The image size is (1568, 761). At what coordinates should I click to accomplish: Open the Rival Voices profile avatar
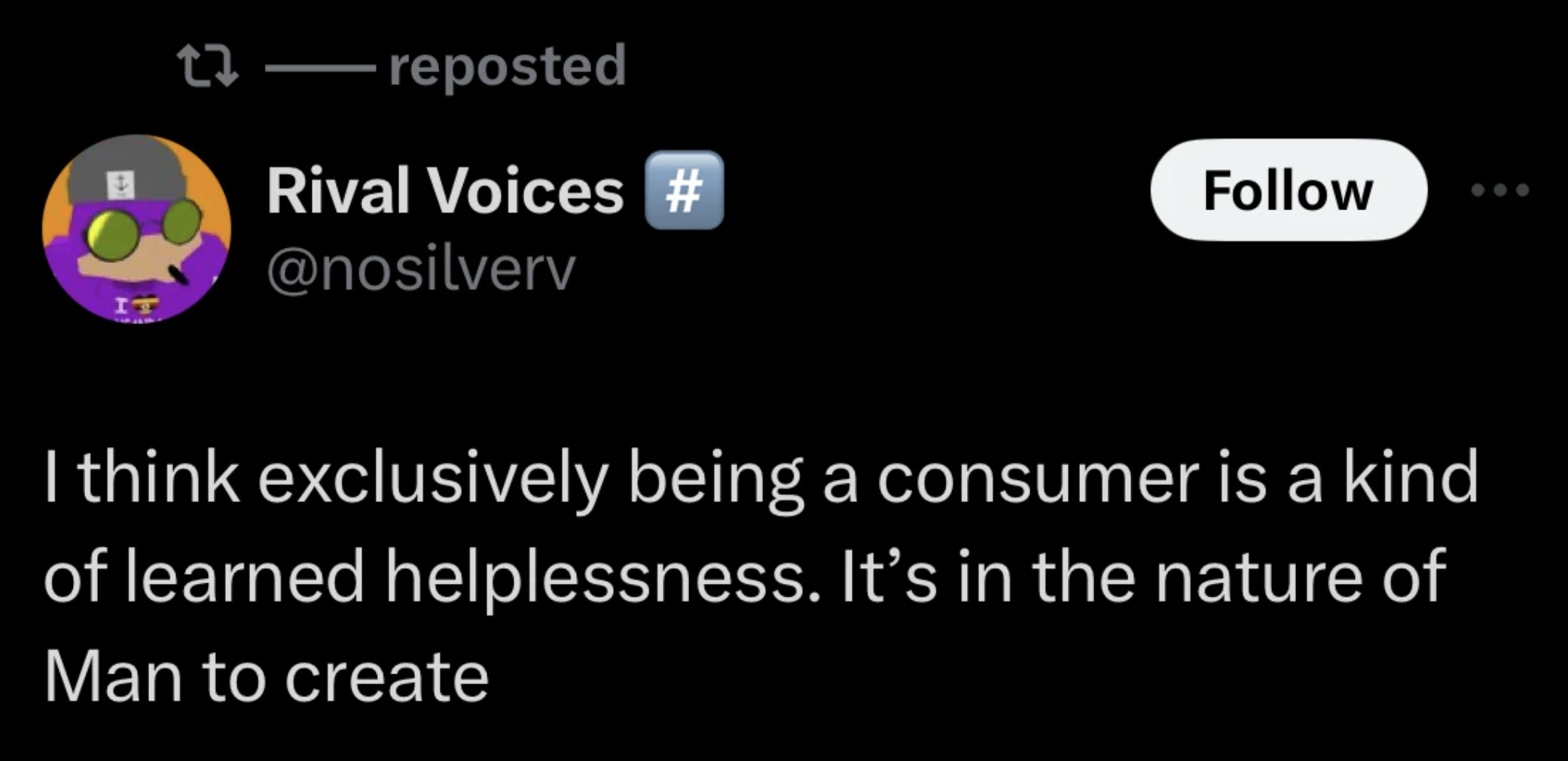click(136, 228)
